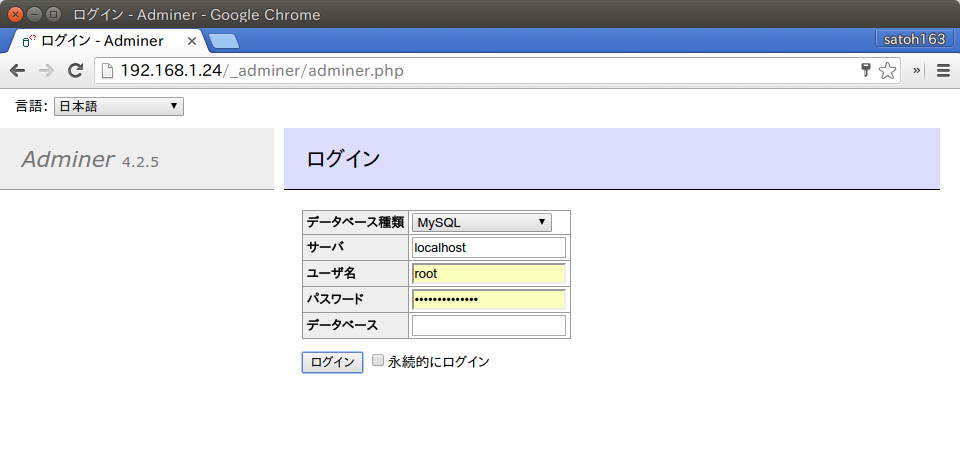Click the browser forward arrow

[46, 70]
